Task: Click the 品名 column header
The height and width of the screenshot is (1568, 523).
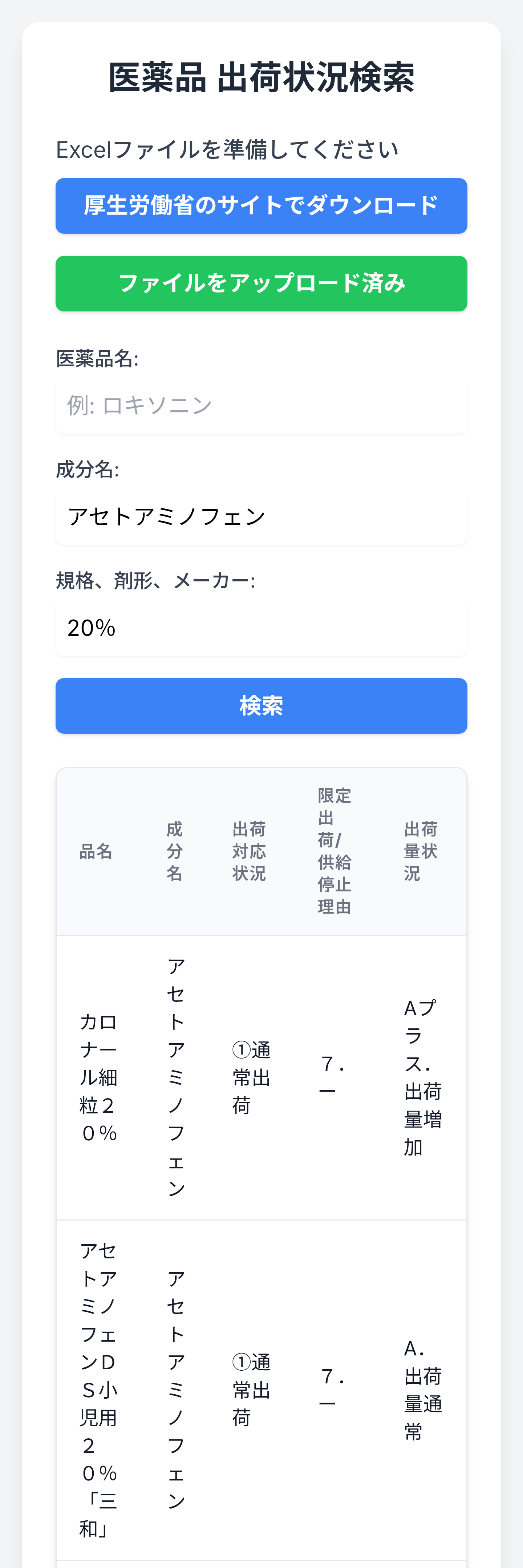Action: [96, 851]
